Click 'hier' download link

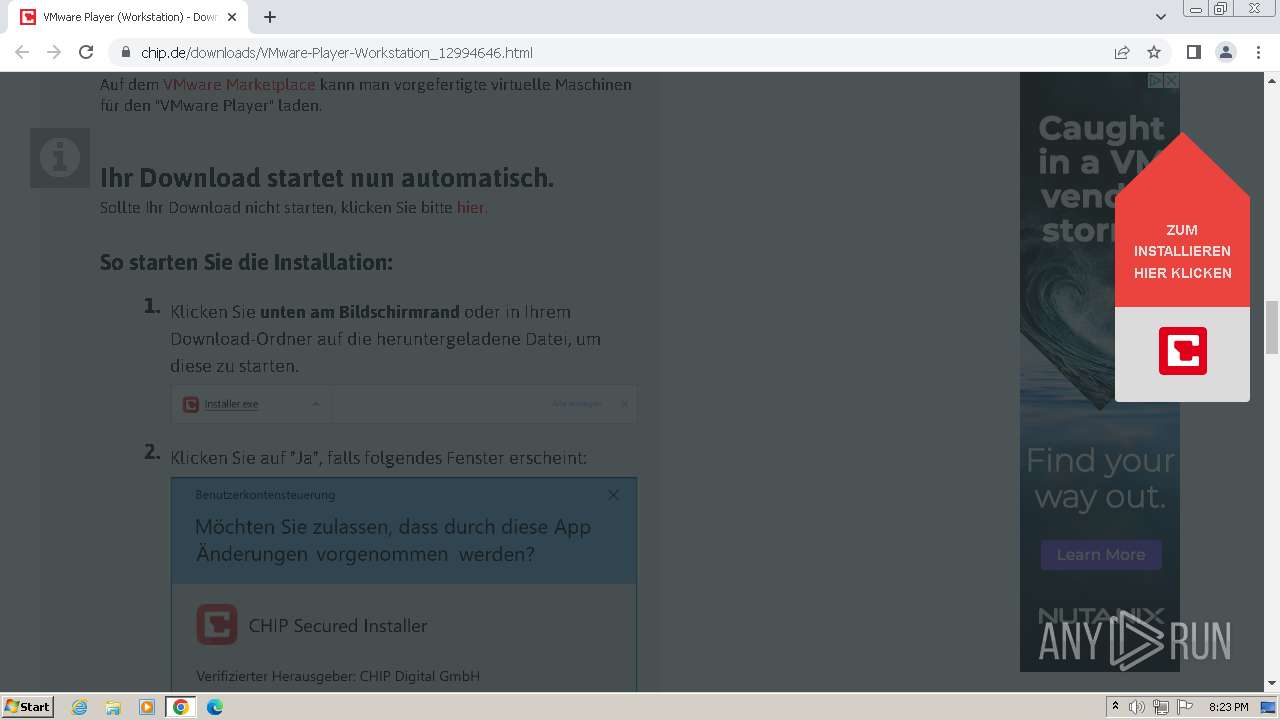pos(470,208)
